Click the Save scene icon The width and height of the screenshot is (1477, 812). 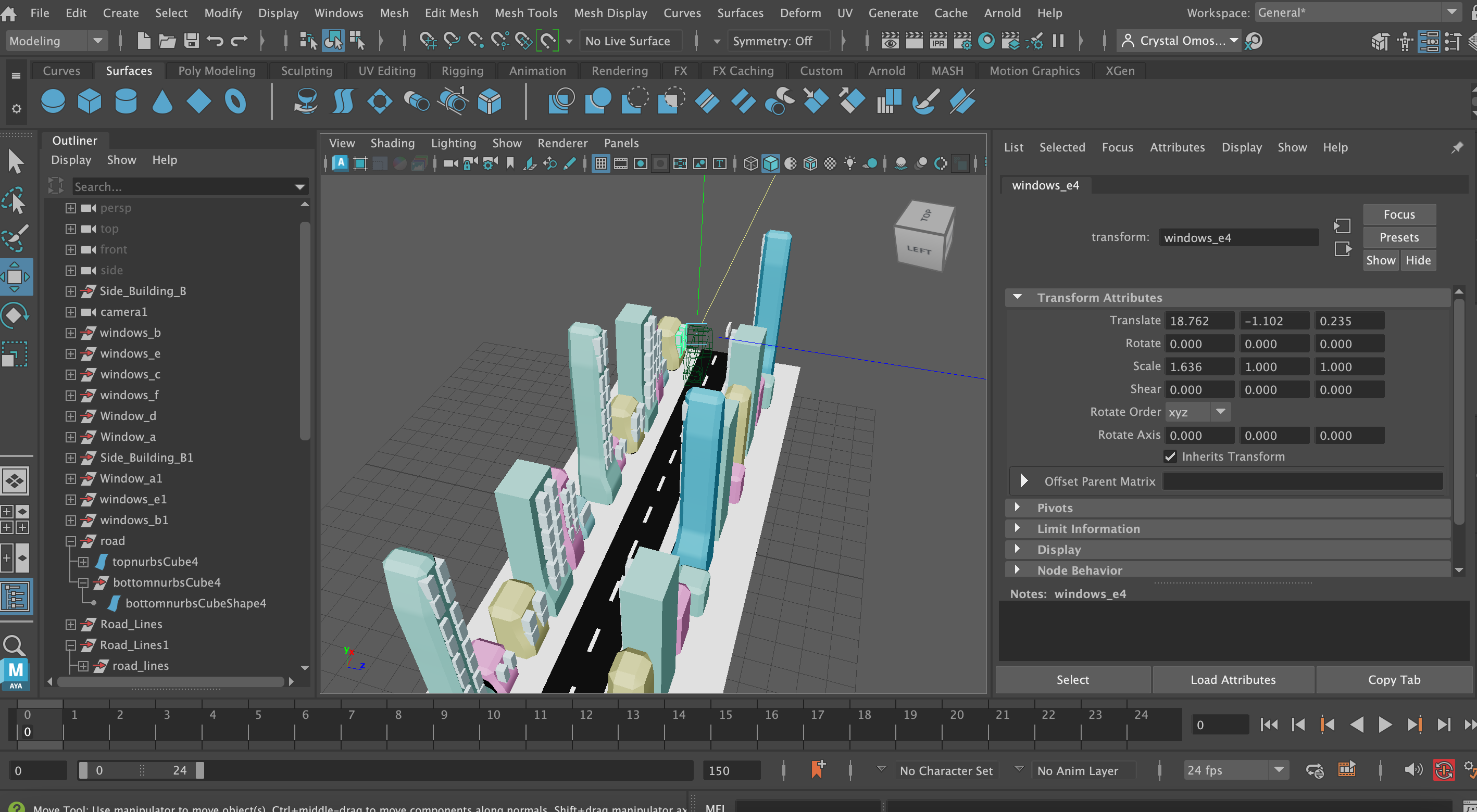coord(192,41)
